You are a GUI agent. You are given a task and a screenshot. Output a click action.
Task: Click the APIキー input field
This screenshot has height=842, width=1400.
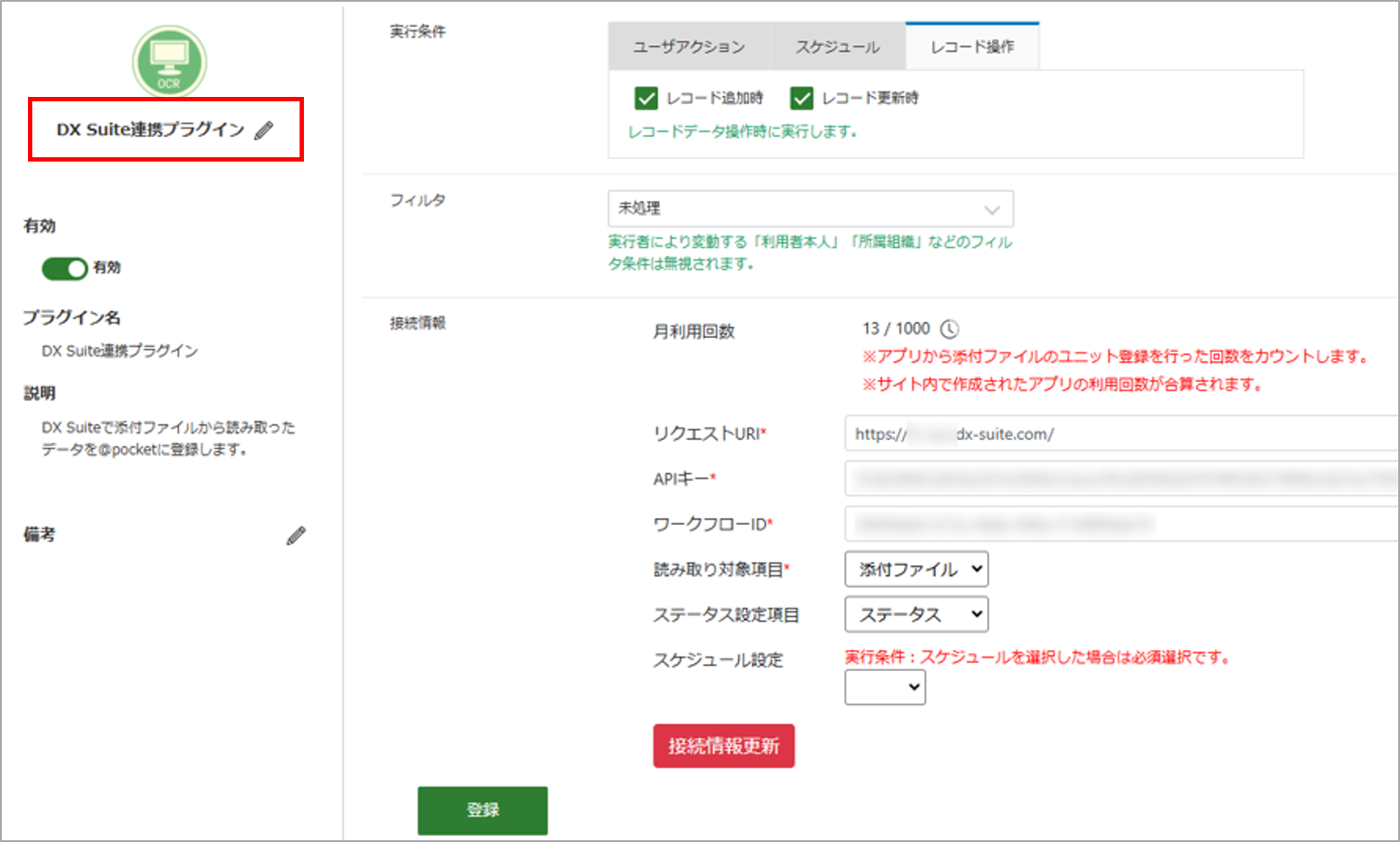[1122, 479]
